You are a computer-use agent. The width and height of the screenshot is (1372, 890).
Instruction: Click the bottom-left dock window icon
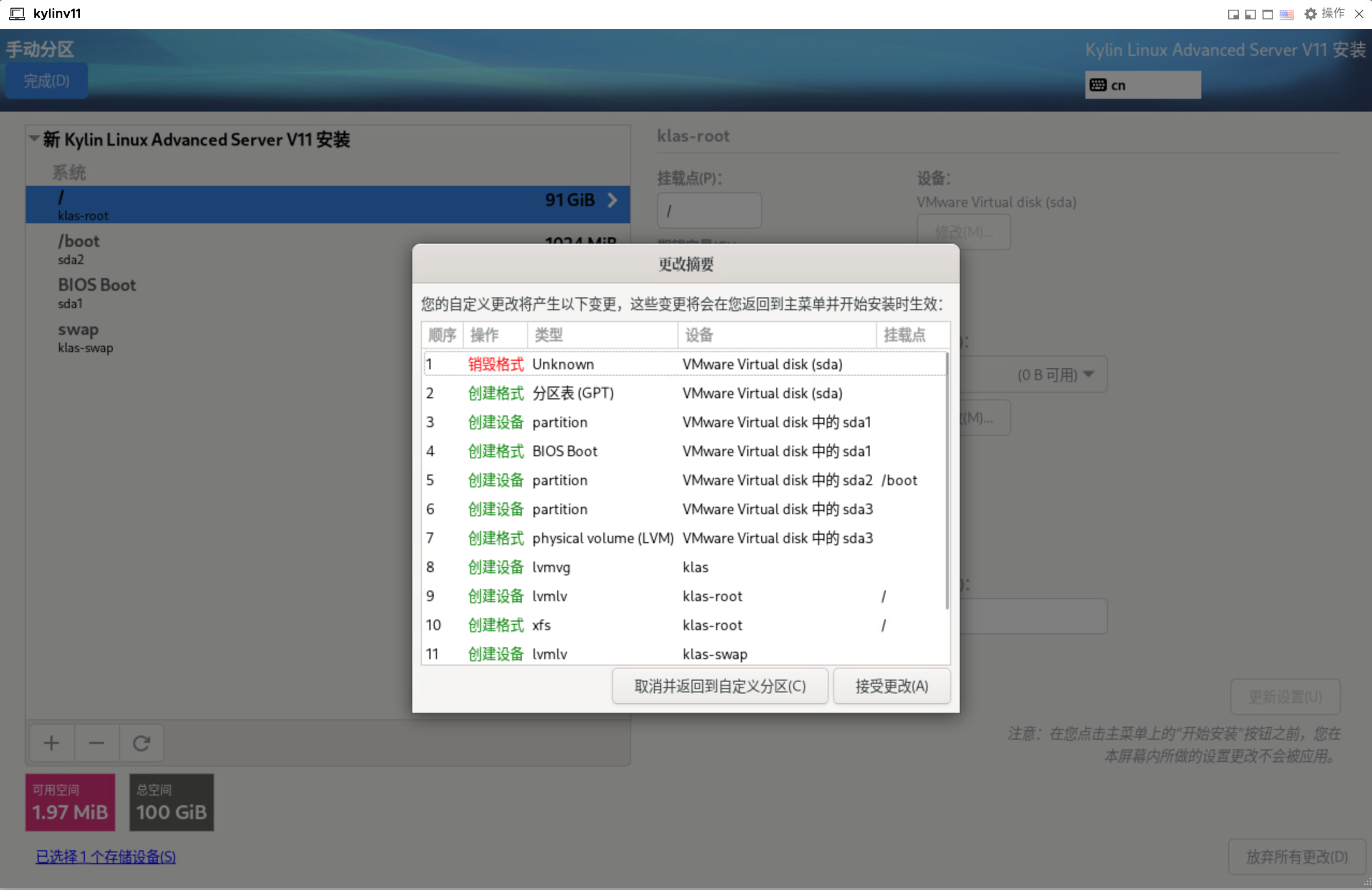(1250, 14)
